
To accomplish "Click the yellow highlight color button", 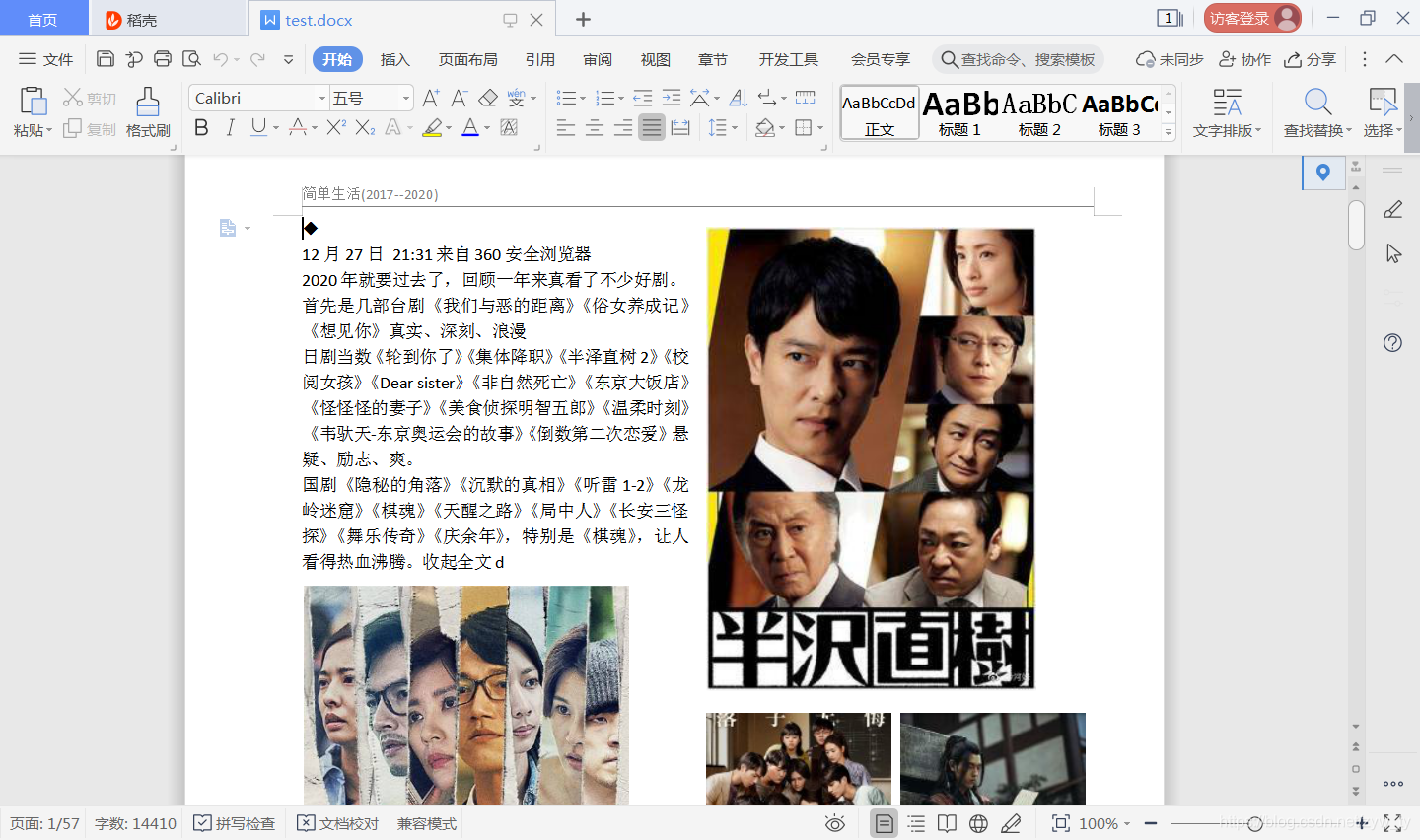I will pos(431,127).
